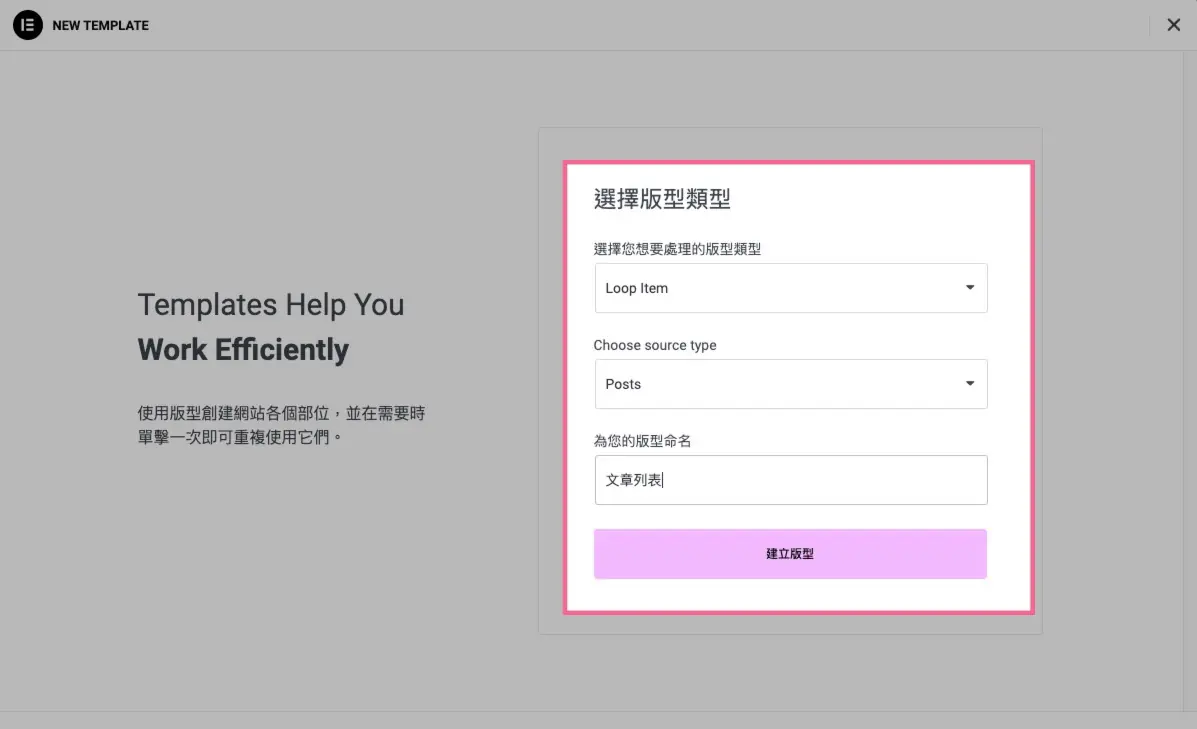Click the 選擇版型類型 heading

662,199
